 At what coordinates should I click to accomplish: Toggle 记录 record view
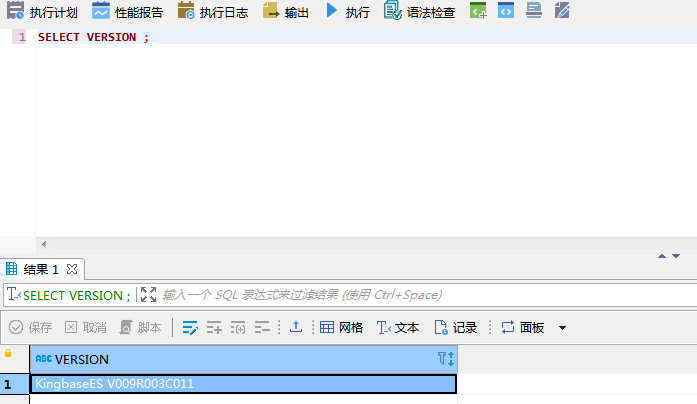point(455,327)
